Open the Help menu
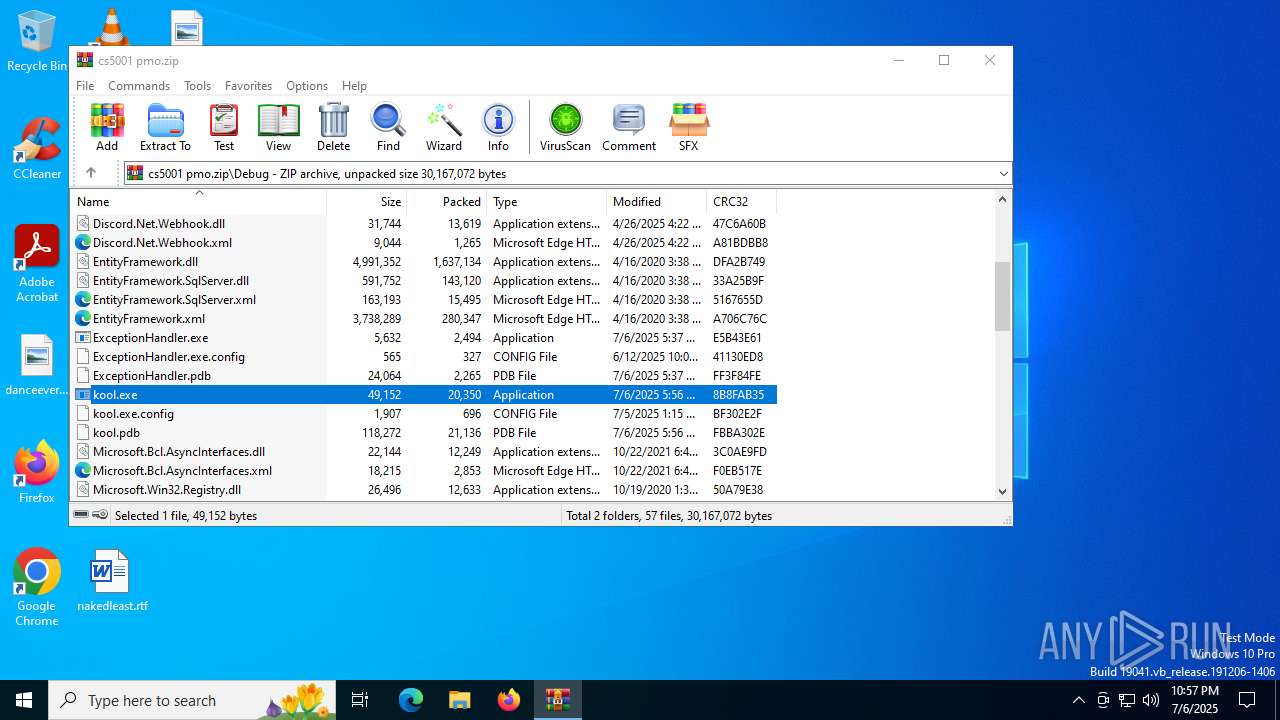The image size is (1280, 720). coord(354,86)
